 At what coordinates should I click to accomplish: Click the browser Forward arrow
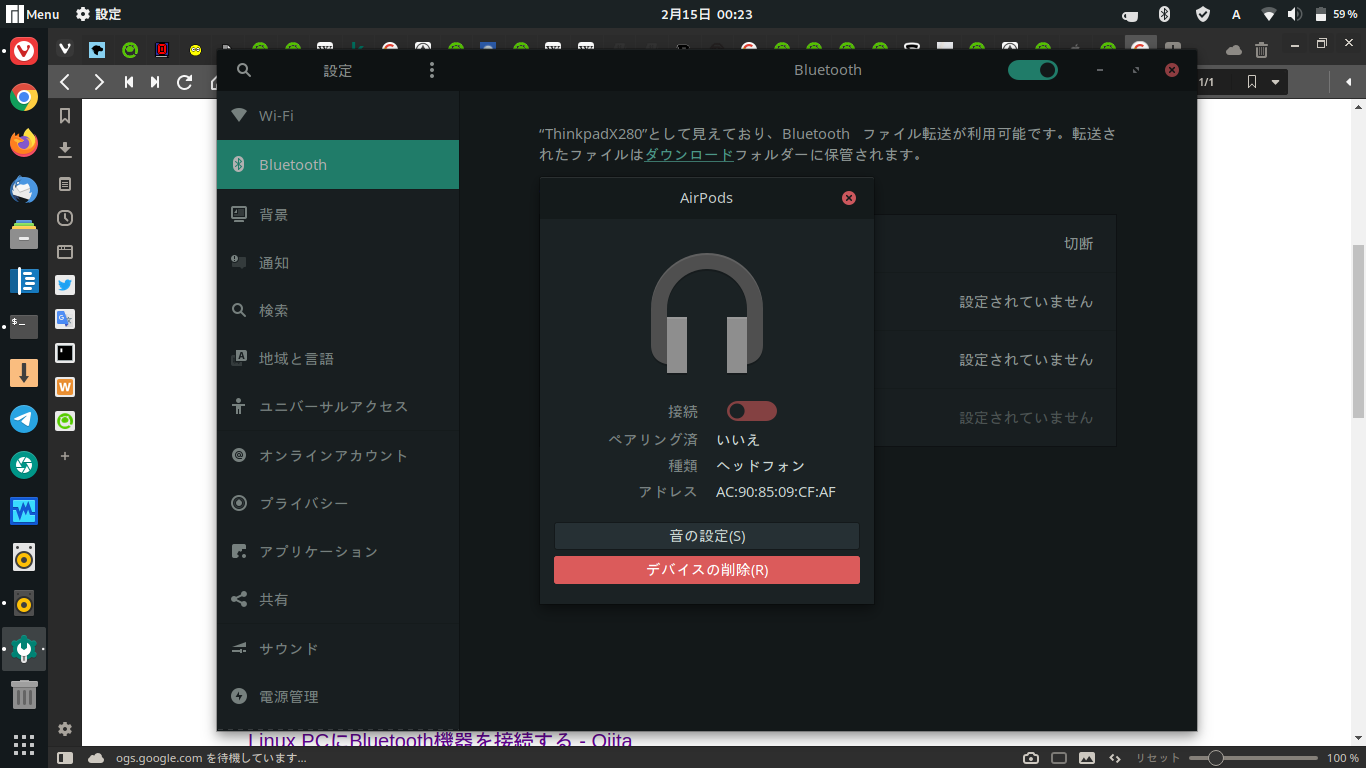coord(98,82)
